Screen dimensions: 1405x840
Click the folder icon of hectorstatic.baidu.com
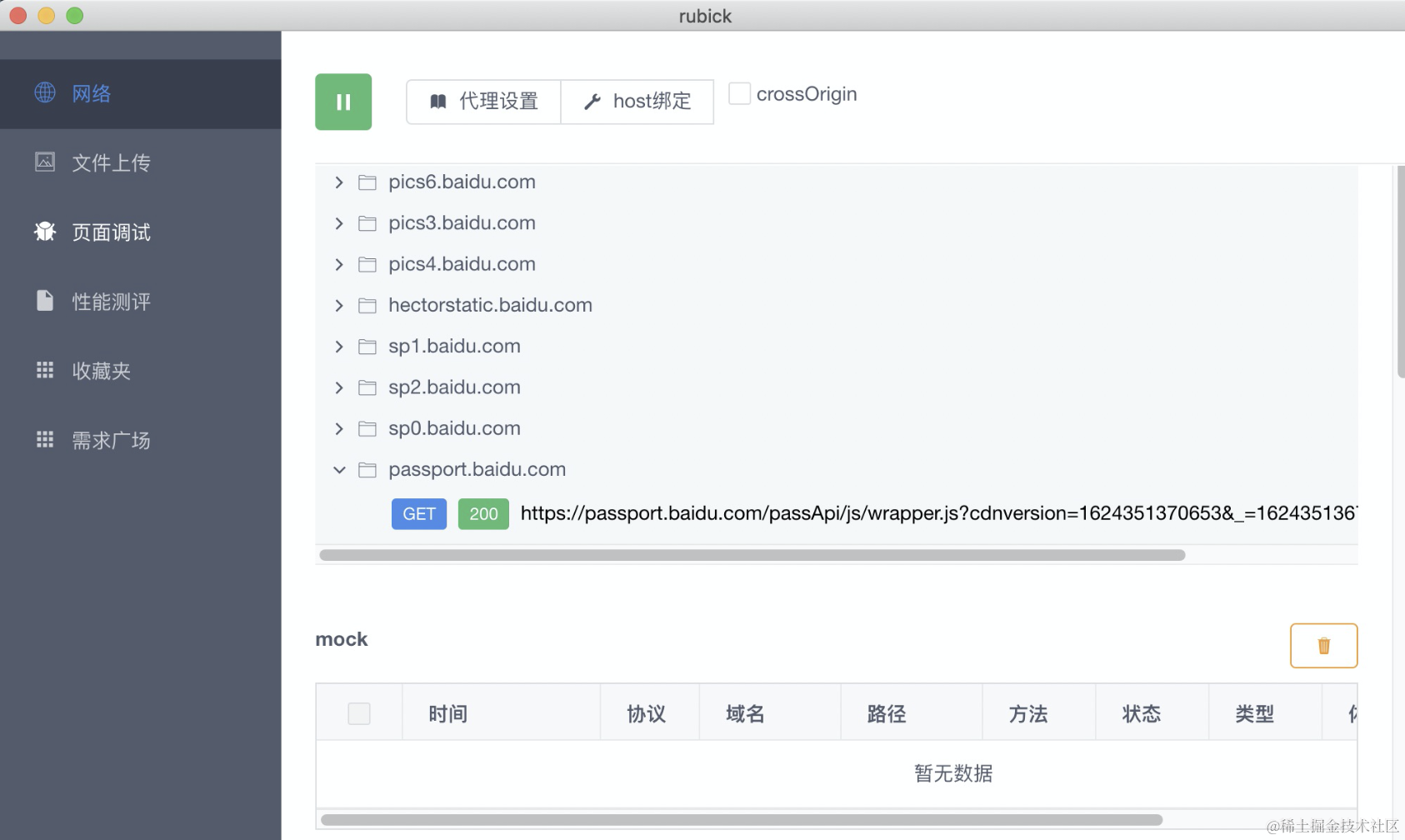(367, 306)
